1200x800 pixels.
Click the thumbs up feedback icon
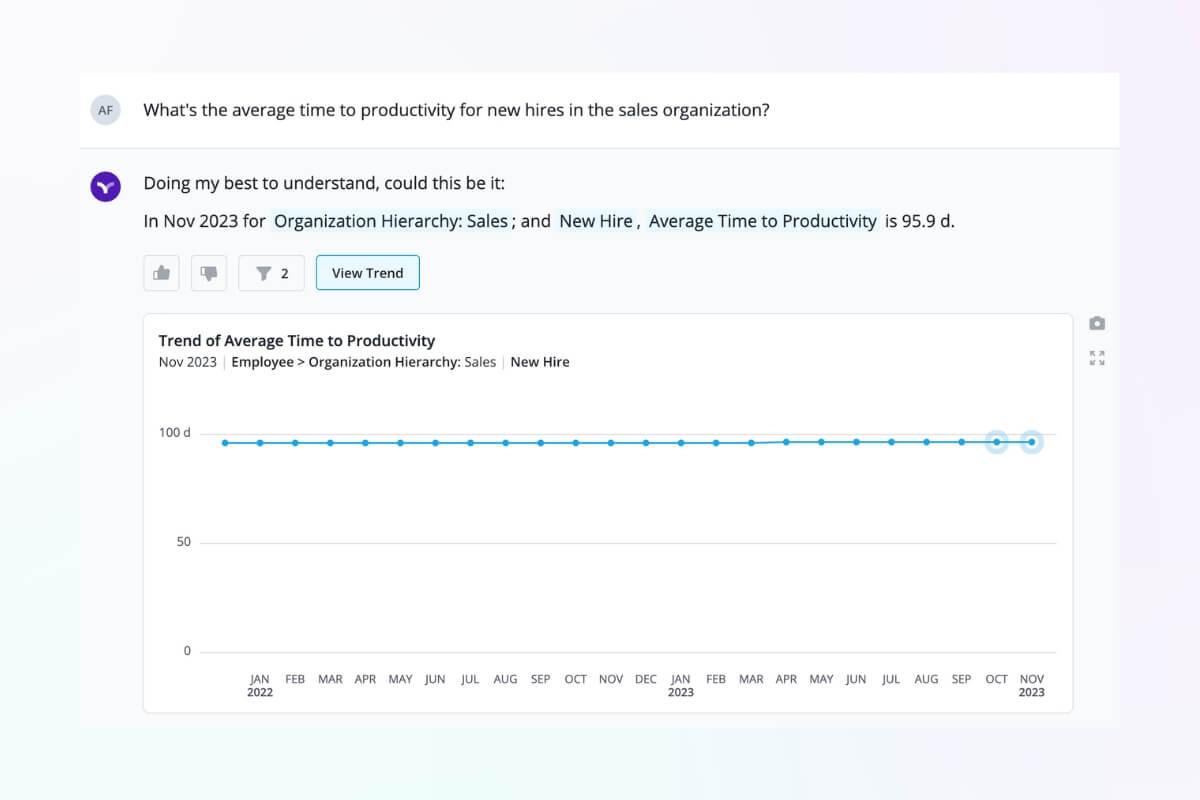click(x=161, y=273)
